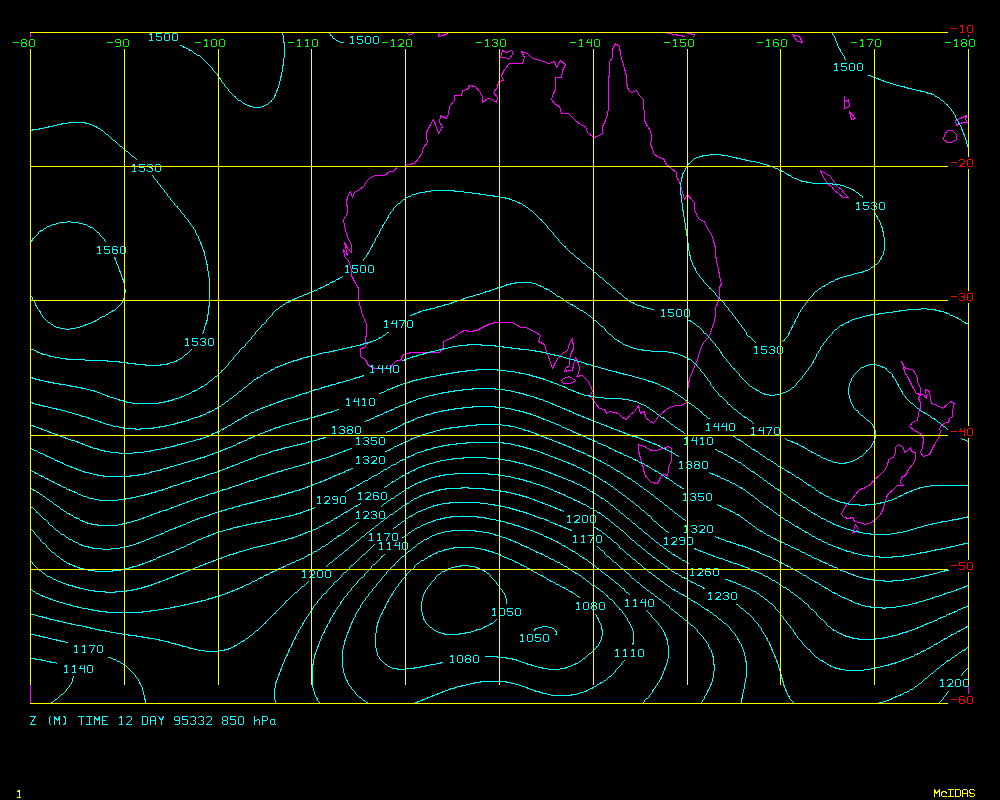The image size is (1000, 800).
Task: Select the -130 longitude label at top
Action: [x=490, y=43]
